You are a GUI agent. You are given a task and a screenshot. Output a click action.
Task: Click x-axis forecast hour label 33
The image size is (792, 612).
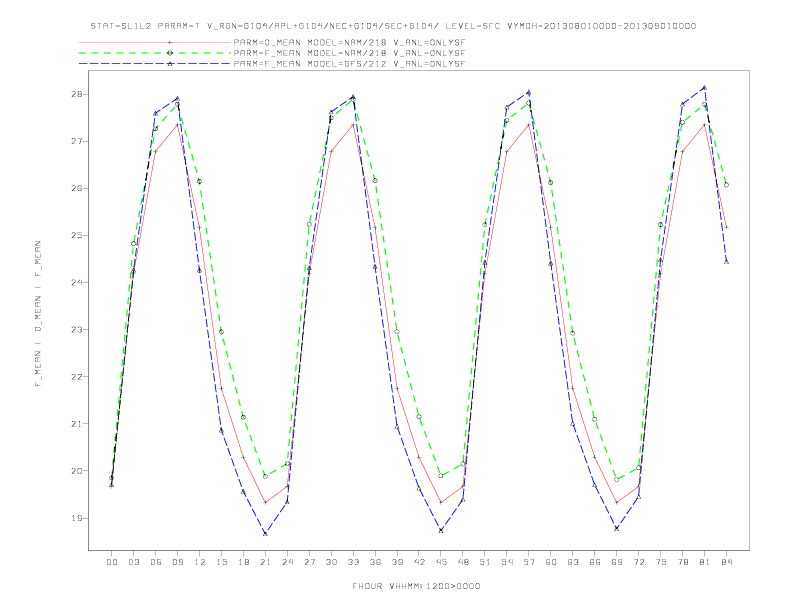point(353,562)
